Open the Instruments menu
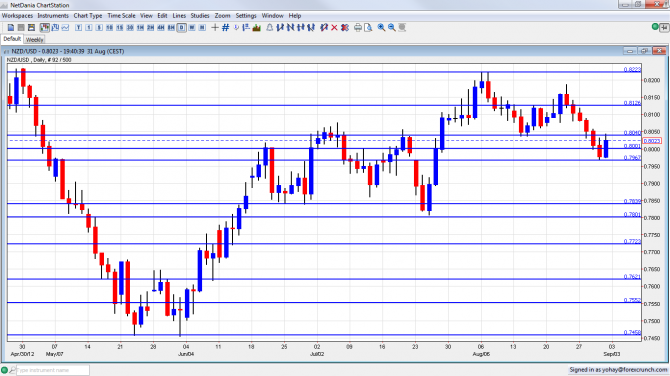The width and height of the screenshot is (670, 376). (53, 15)
